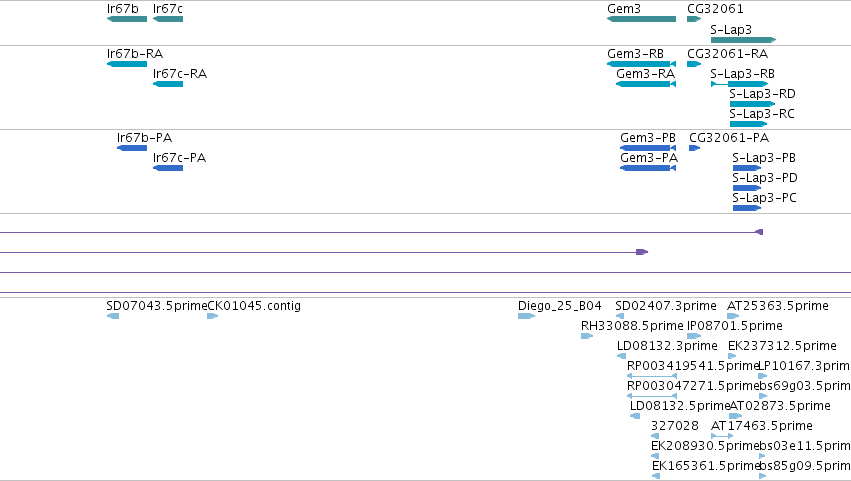851x481 pixels.
Task: Click the RP003419541.5prime feature
Action: (652, 376)
